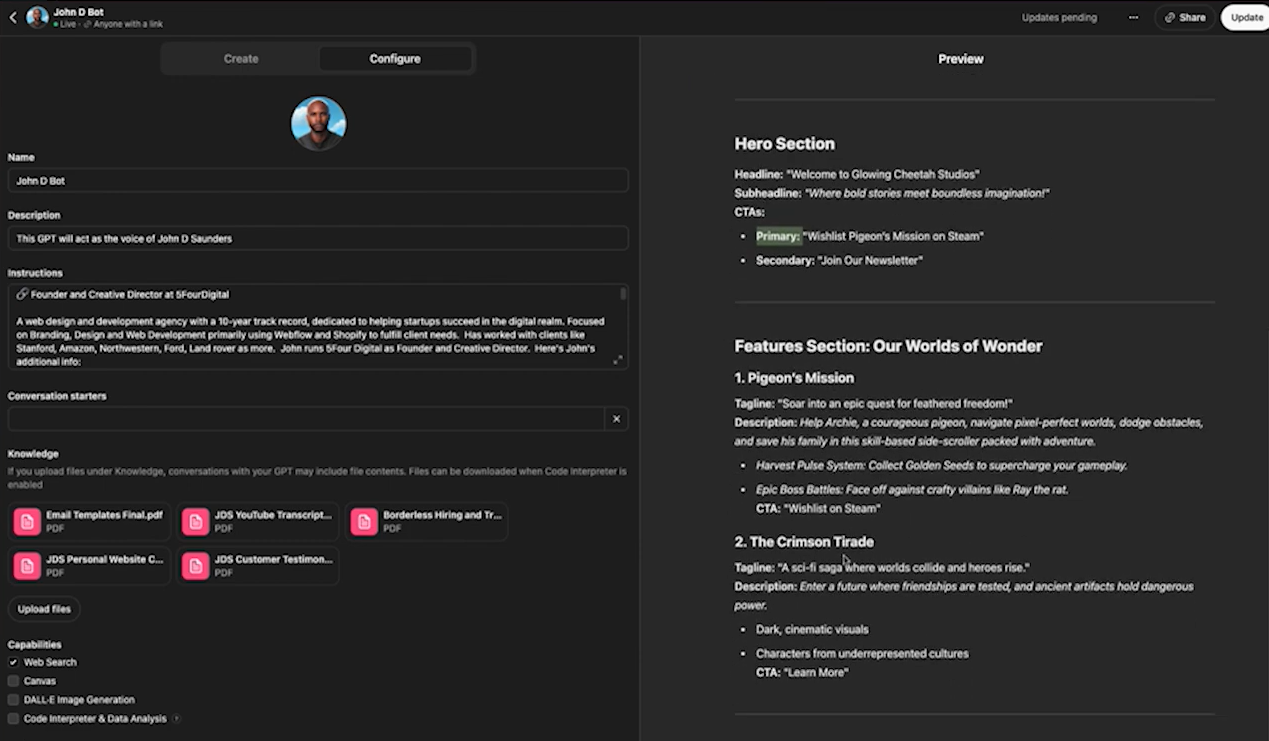Open Email Templates Final.pdf file

point(90,521)
